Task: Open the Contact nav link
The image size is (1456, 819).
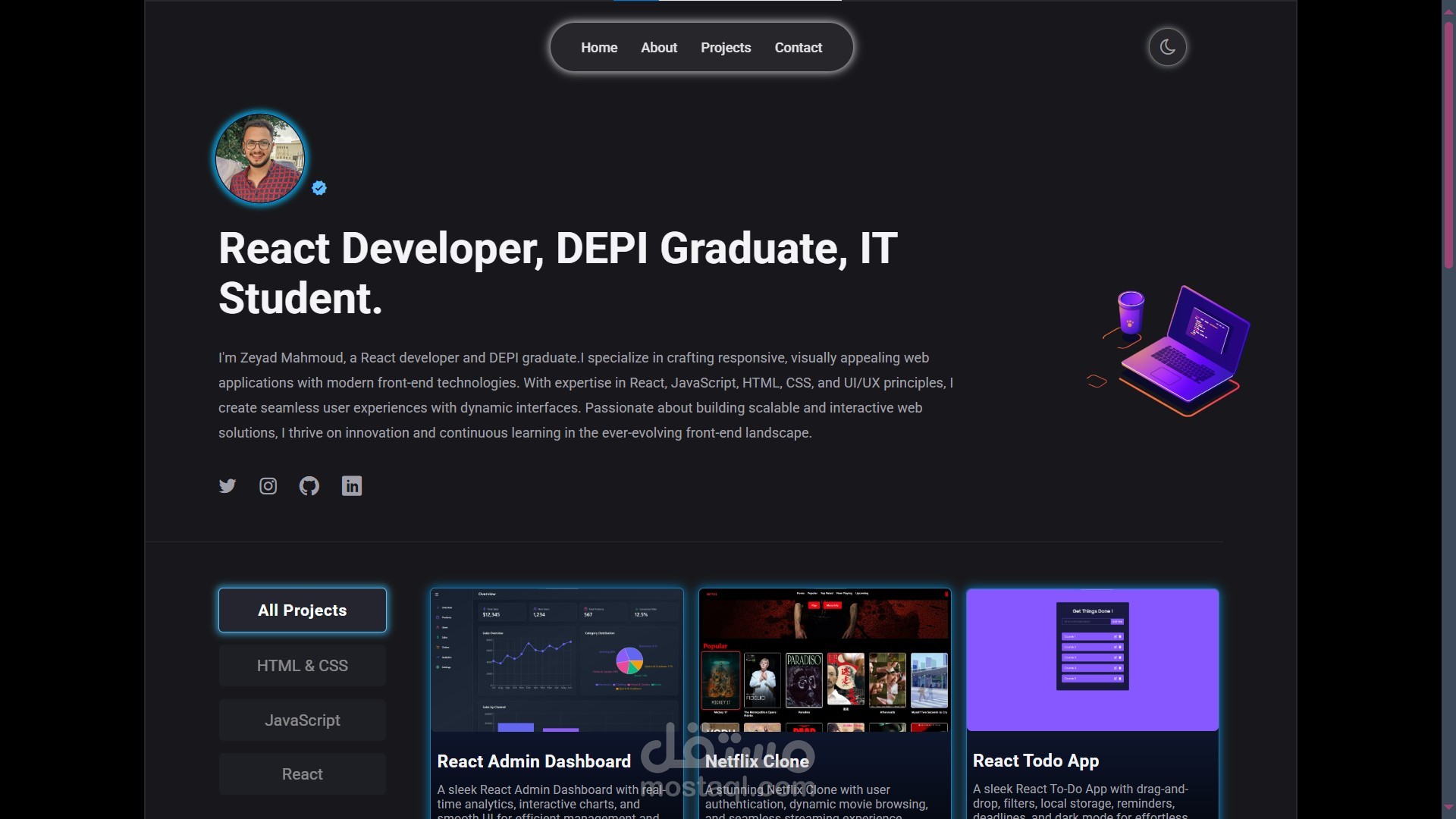Action: point(798,48)
